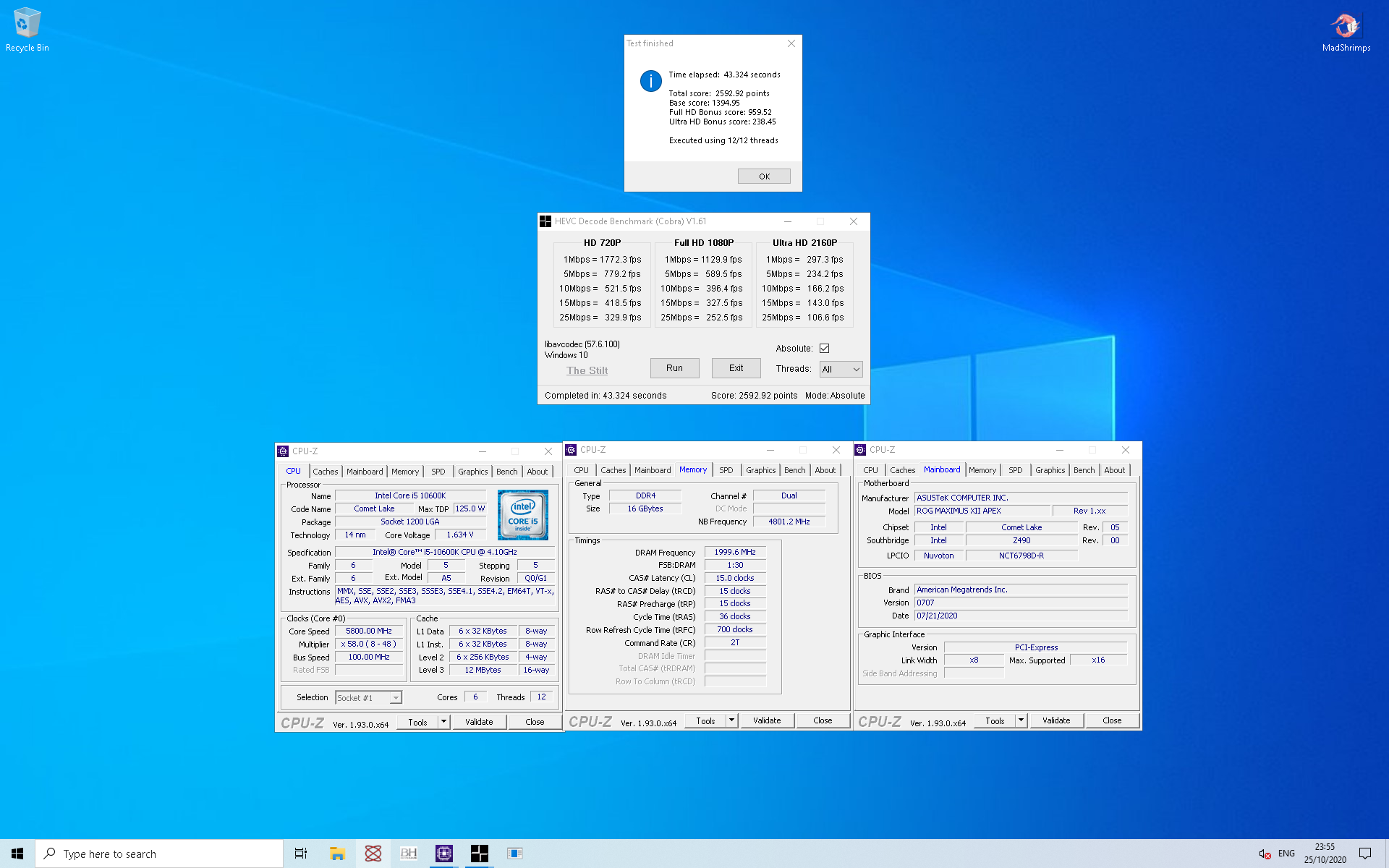The height and width of the screenshot is (868, 1389).
Task: Click the BH taskbar application icon
Action: pos(409,854)
